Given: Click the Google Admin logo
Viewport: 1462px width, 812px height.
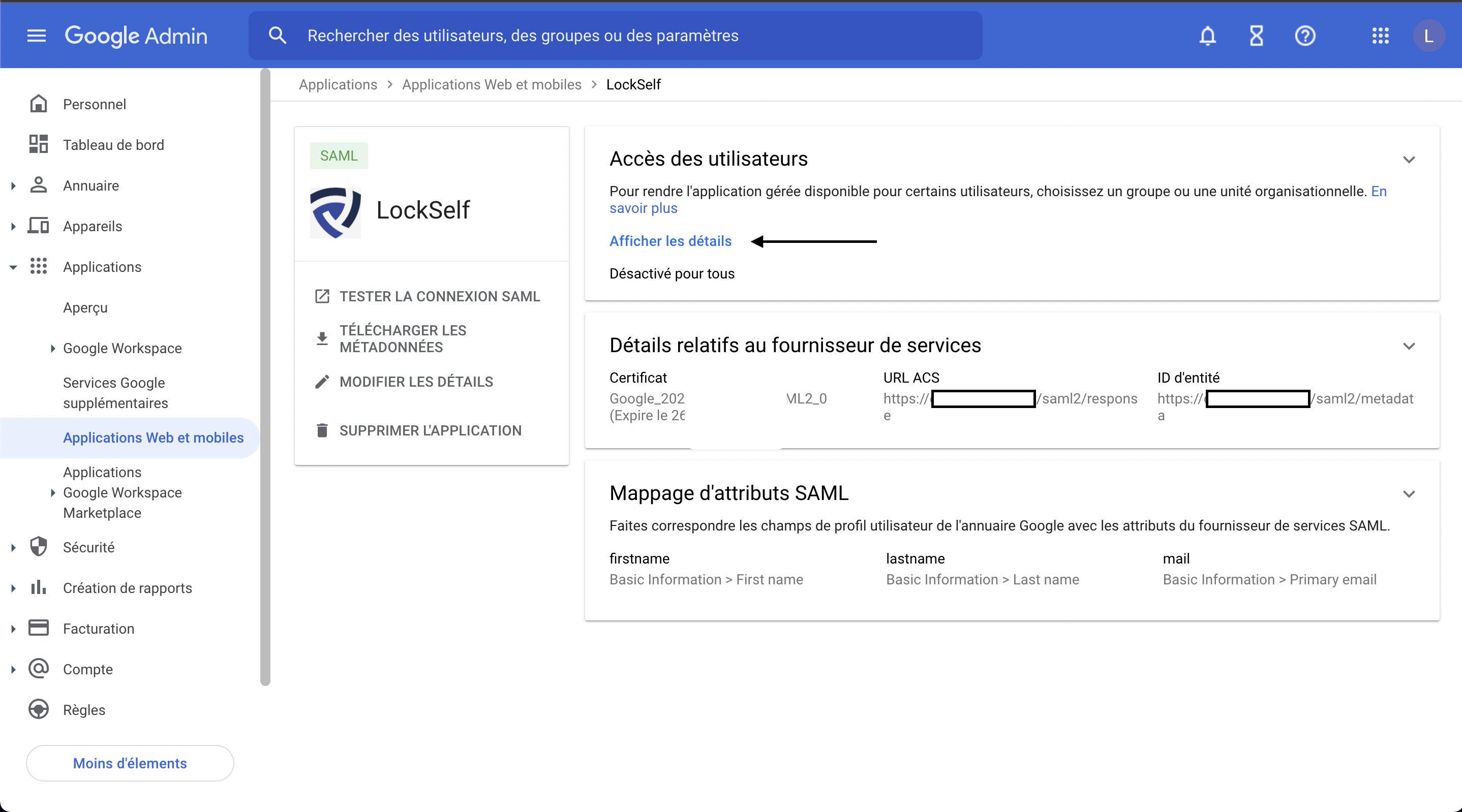Looking at the screenshot, I should tap(136, 36).
